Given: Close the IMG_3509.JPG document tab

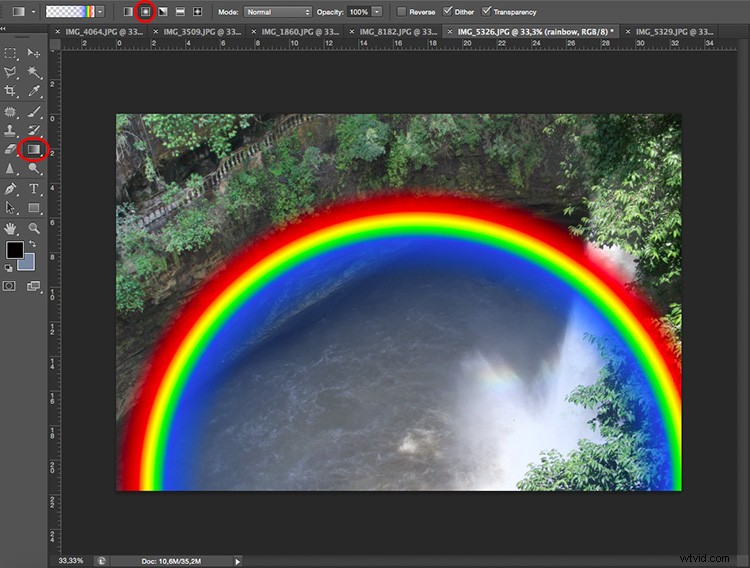Looking at the screenshot, I should [155, 32].
